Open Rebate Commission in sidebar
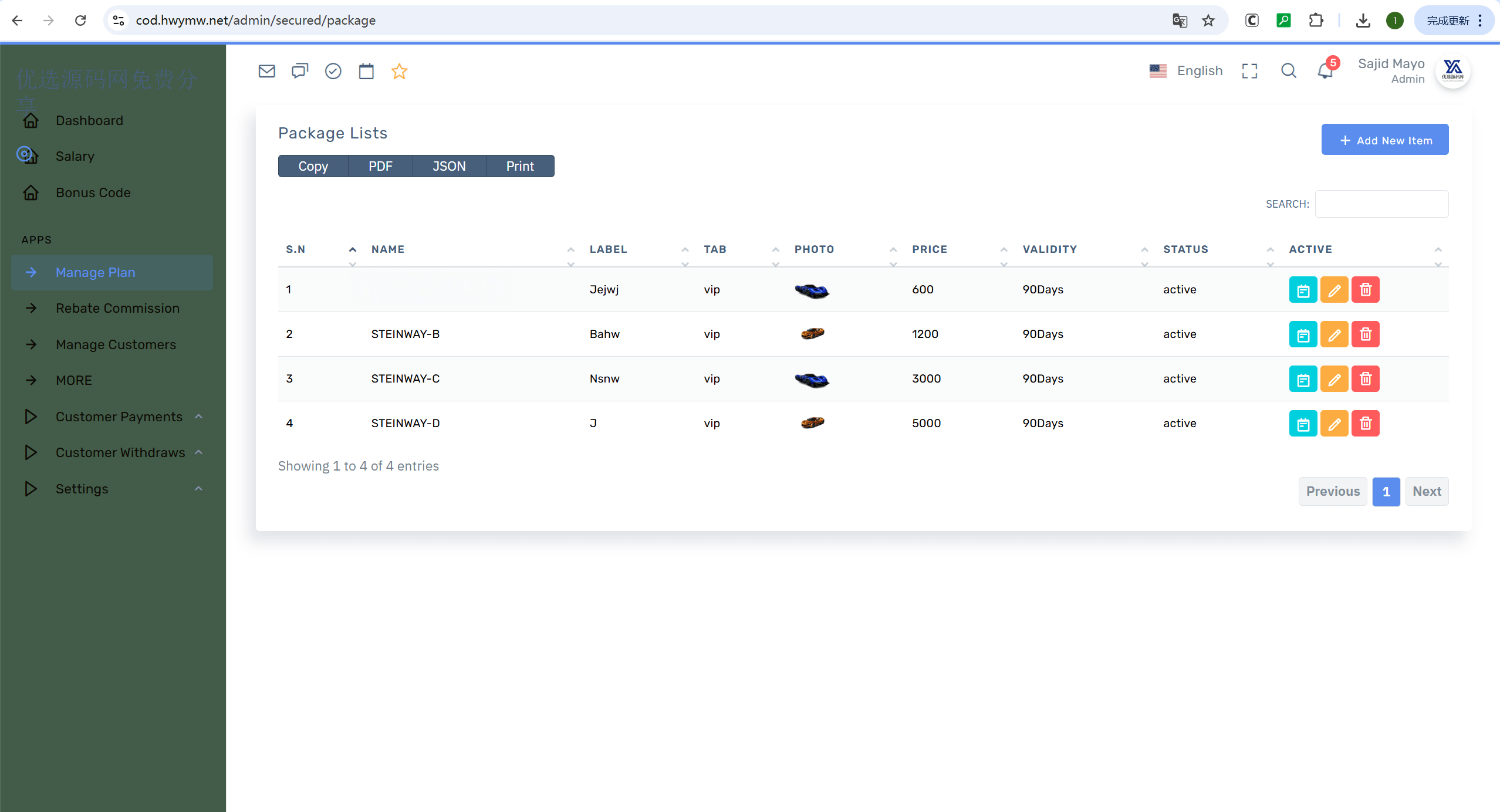 point(117,308)
